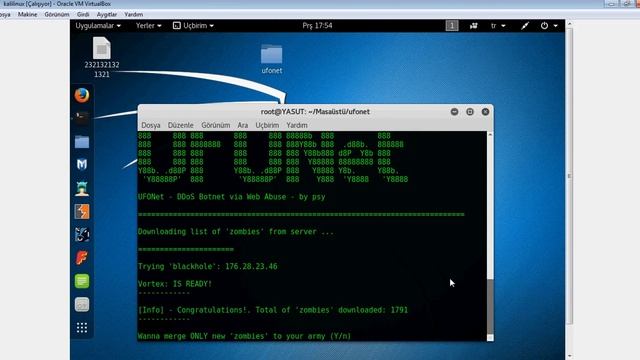640x360 pixels.
Task: Click the 'Wanna merge ONLY new zombies' prompt line
Action: (x=244, y=336)
